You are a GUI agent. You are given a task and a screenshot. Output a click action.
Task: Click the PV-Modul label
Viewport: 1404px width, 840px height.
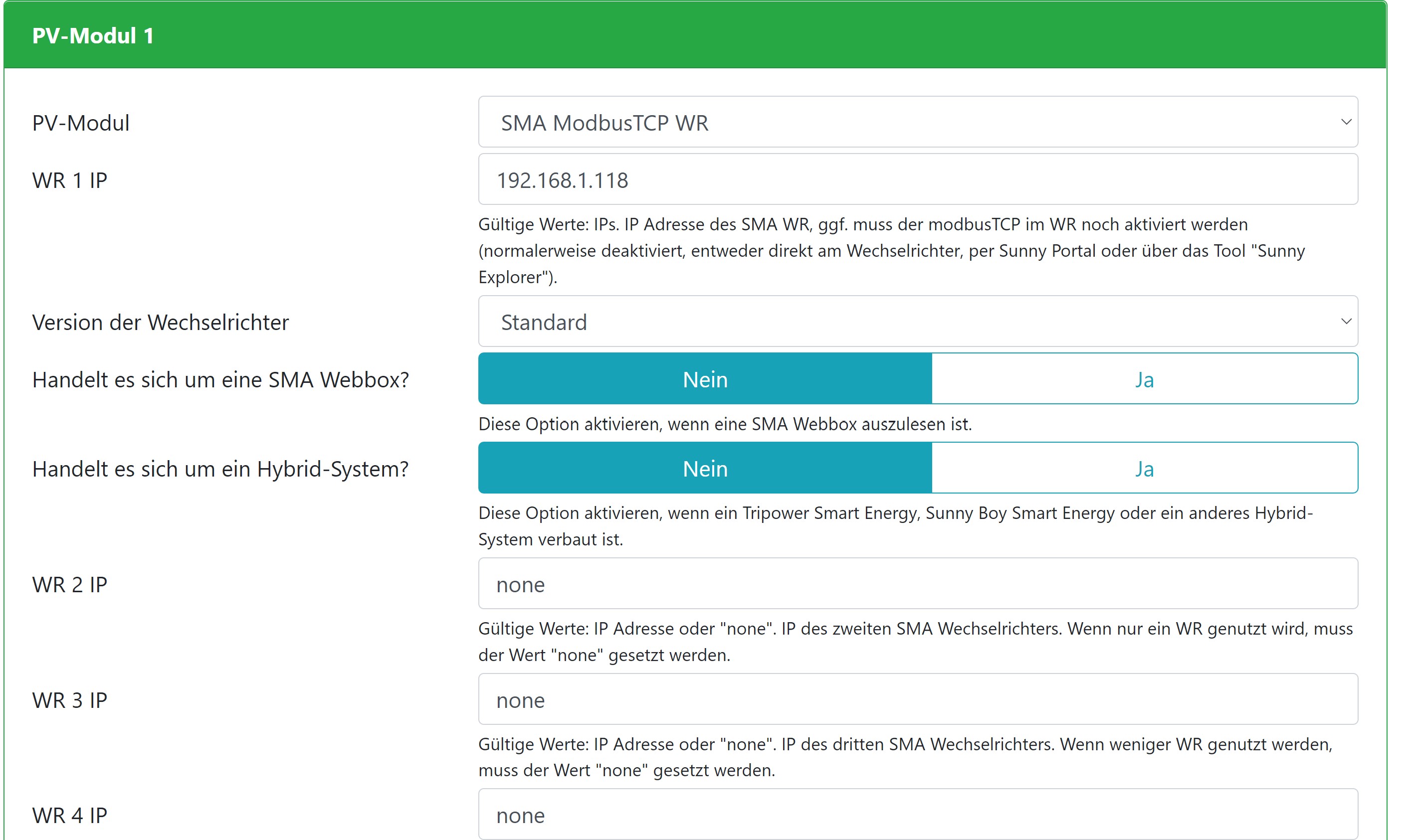81,123
